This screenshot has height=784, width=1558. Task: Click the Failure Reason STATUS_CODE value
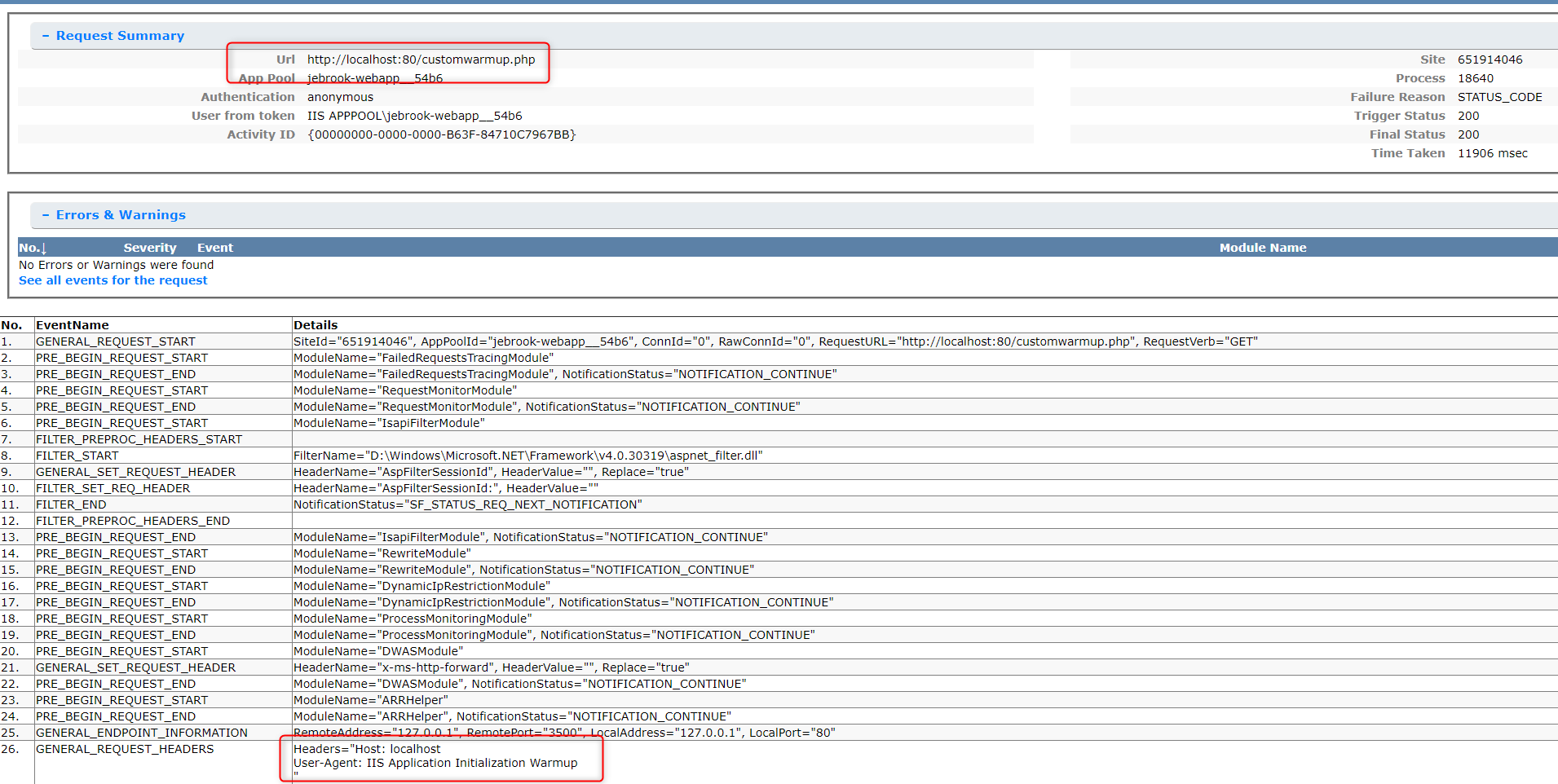pyautogui.click(x=1499, y=97)
